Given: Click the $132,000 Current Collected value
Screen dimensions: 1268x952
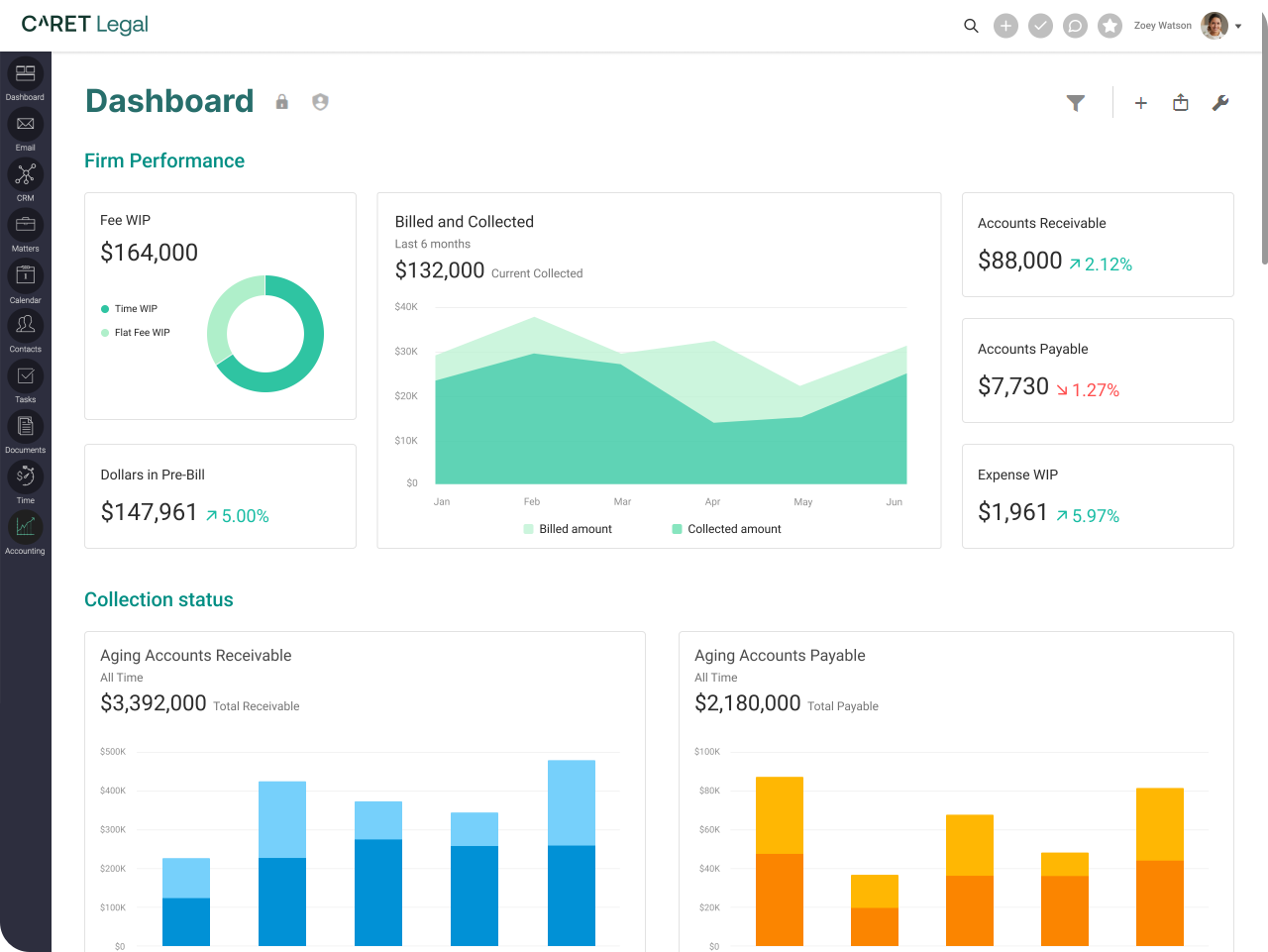Looking at the screenshot, I should point(440,270).
